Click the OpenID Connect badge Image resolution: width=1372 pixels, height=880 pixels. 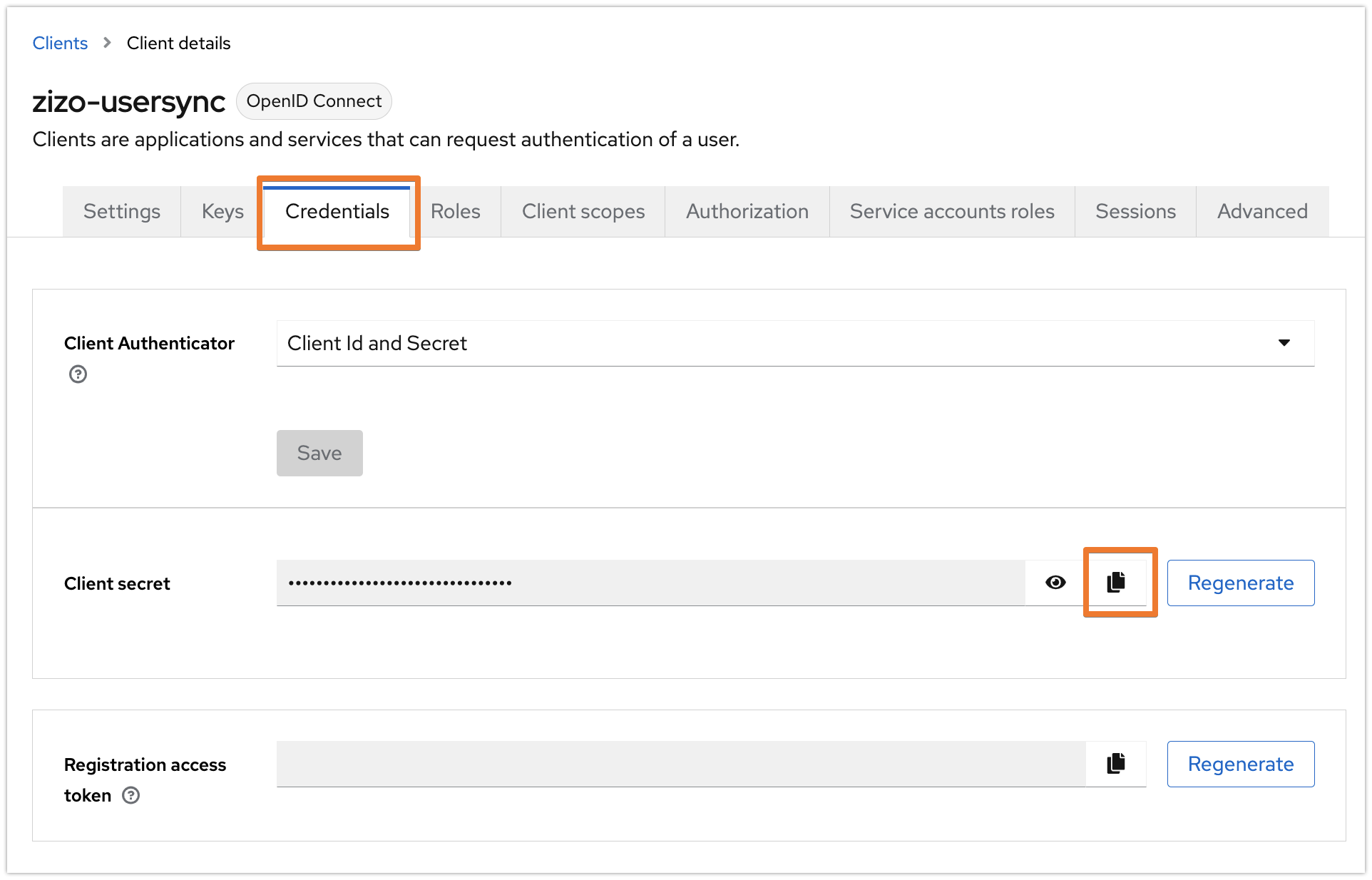pyautogui.click(x=314, y=101)
